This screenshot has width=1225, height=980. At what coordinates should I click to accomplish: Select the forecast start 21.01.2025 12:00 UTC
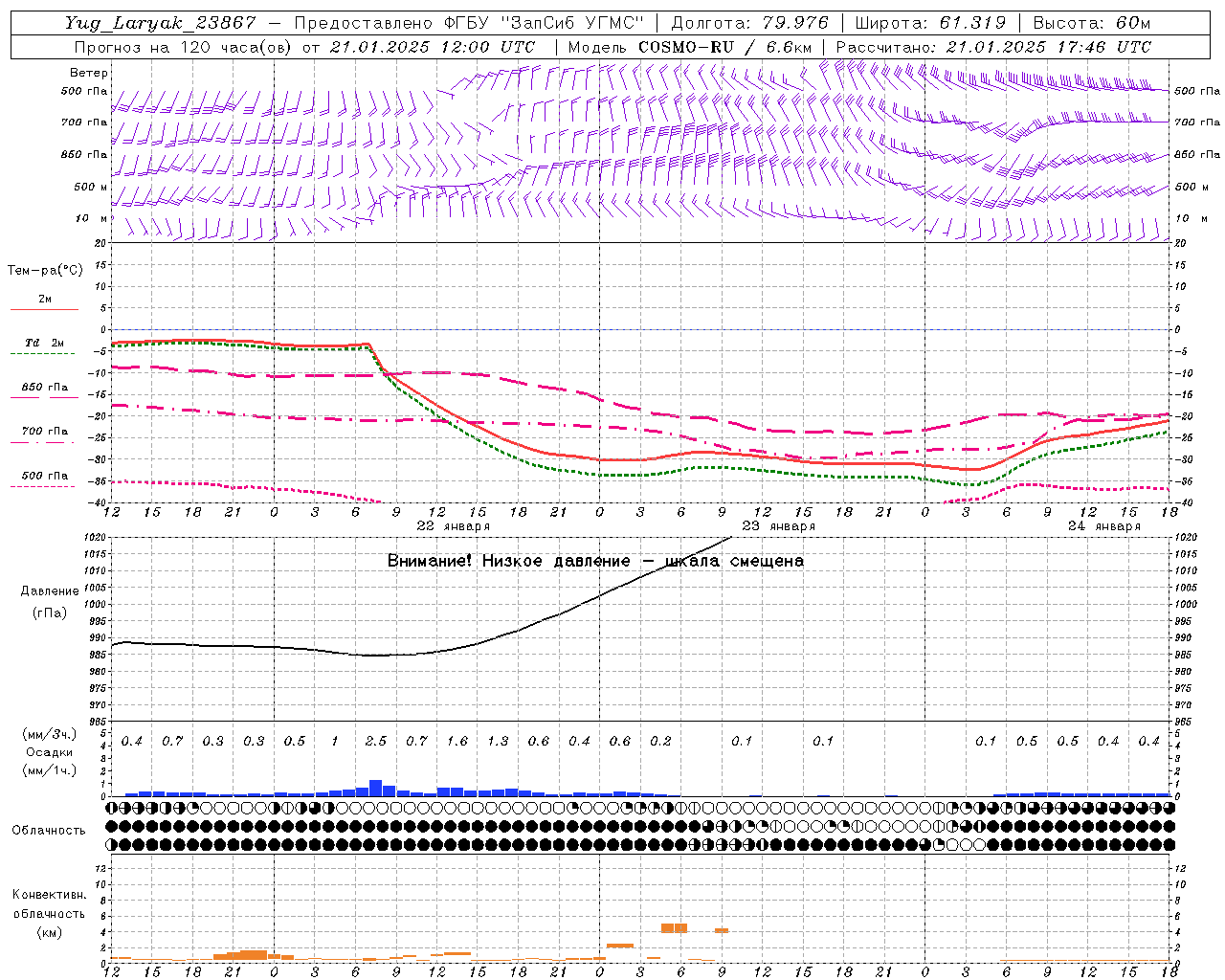click(x=432, y=47)
